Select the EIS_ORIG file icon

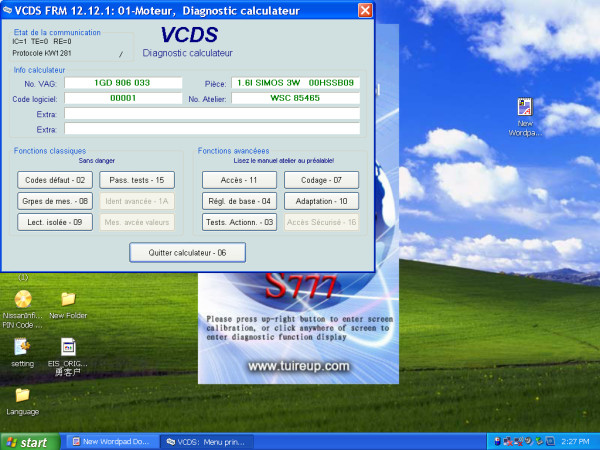coord(68,357)
